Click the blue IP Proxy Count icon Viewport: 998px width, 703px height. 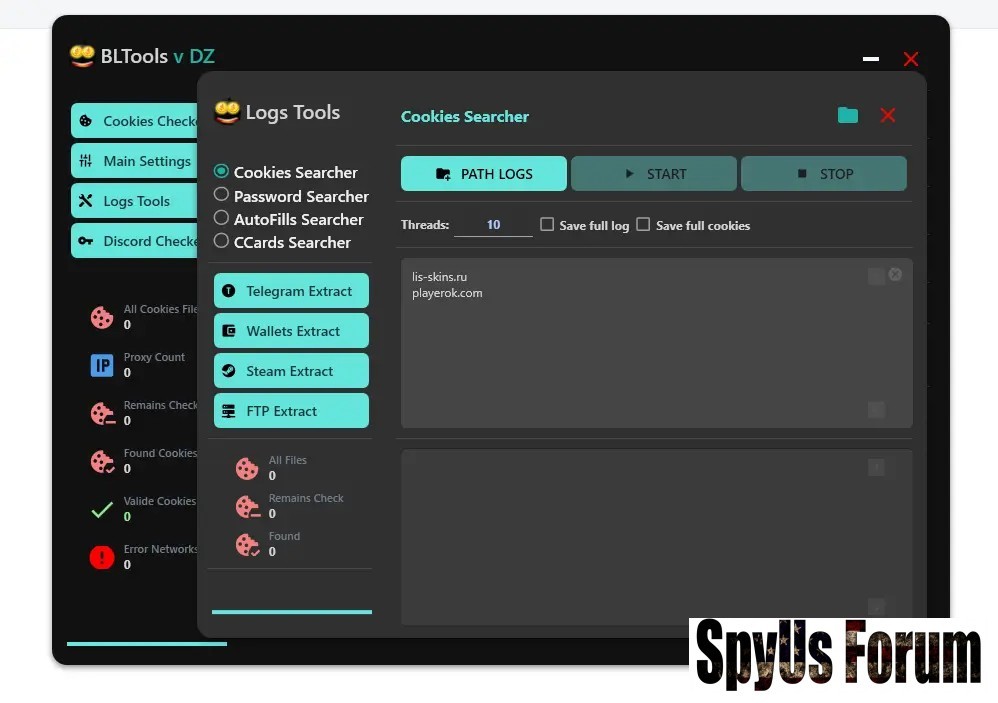[102, 366]
